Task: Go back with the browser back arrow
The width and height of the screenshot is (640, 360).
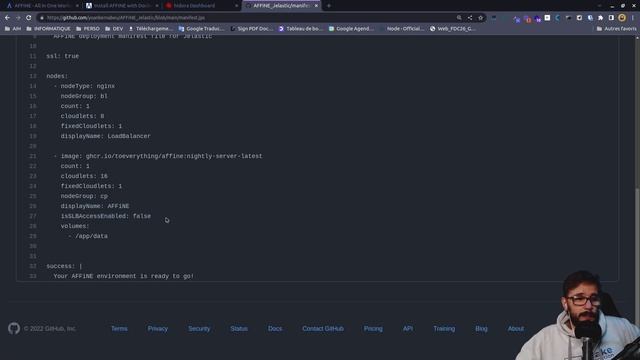Action: coord(7,18)
